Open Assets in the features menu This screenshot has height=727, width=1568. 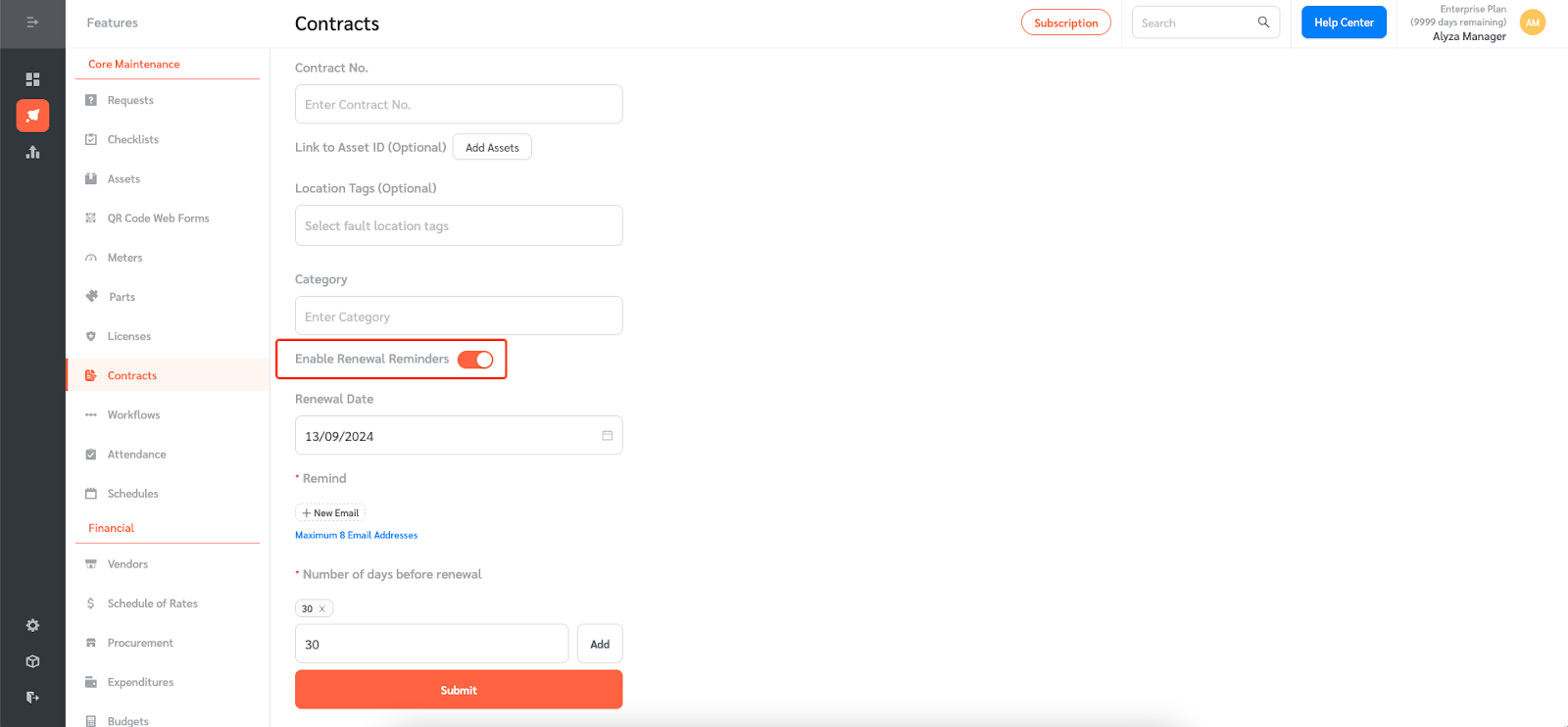(123, 178)
